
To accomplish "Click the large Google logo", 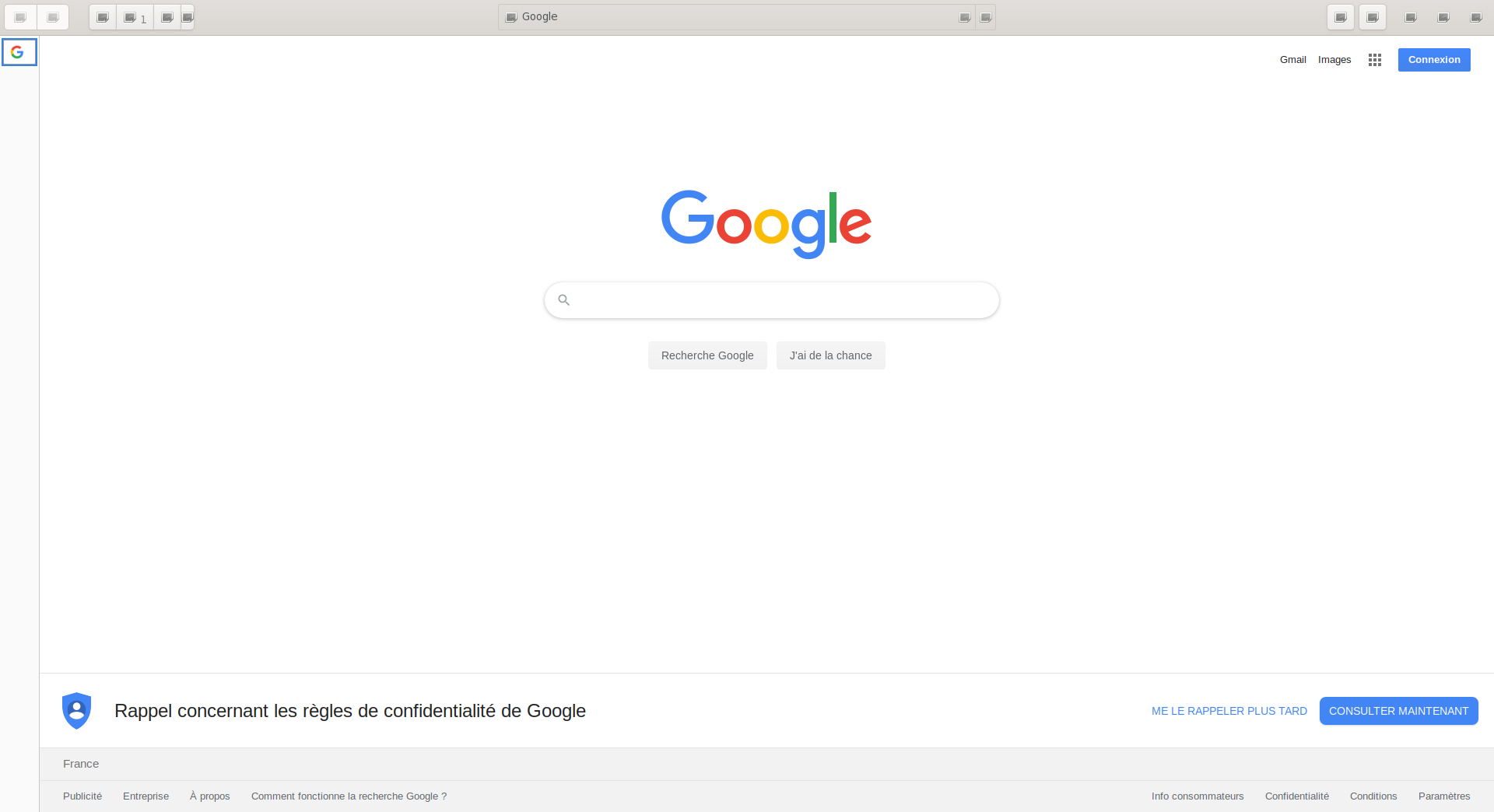I will 766,224.
